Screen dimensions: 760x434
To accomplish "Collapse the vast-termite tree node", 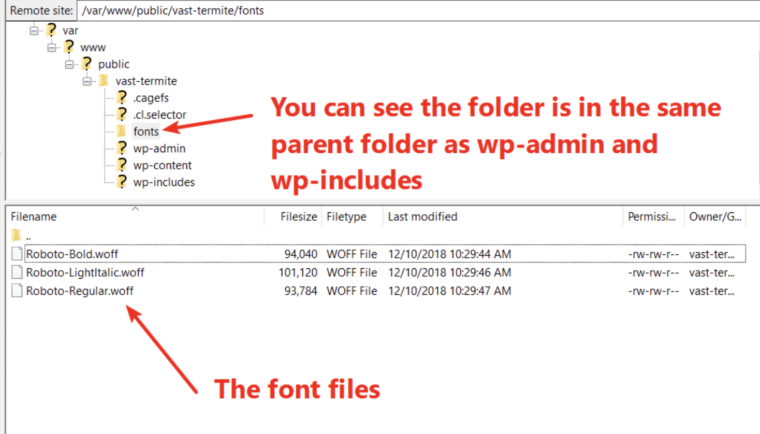I will [x=87, y=81].
